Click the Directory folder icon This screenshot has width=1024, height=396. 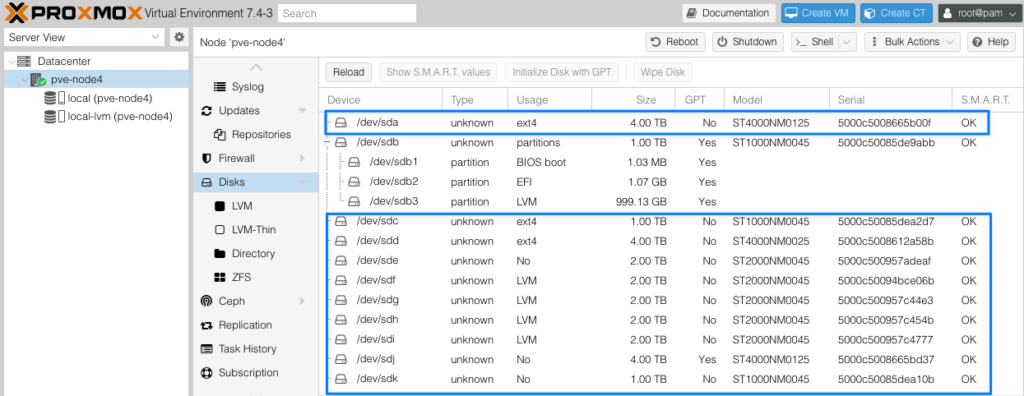[220, 254]
